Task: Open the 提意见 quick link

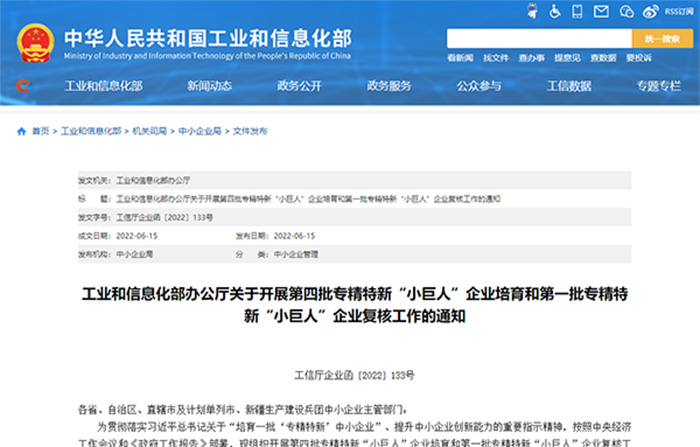Action: 567,58
